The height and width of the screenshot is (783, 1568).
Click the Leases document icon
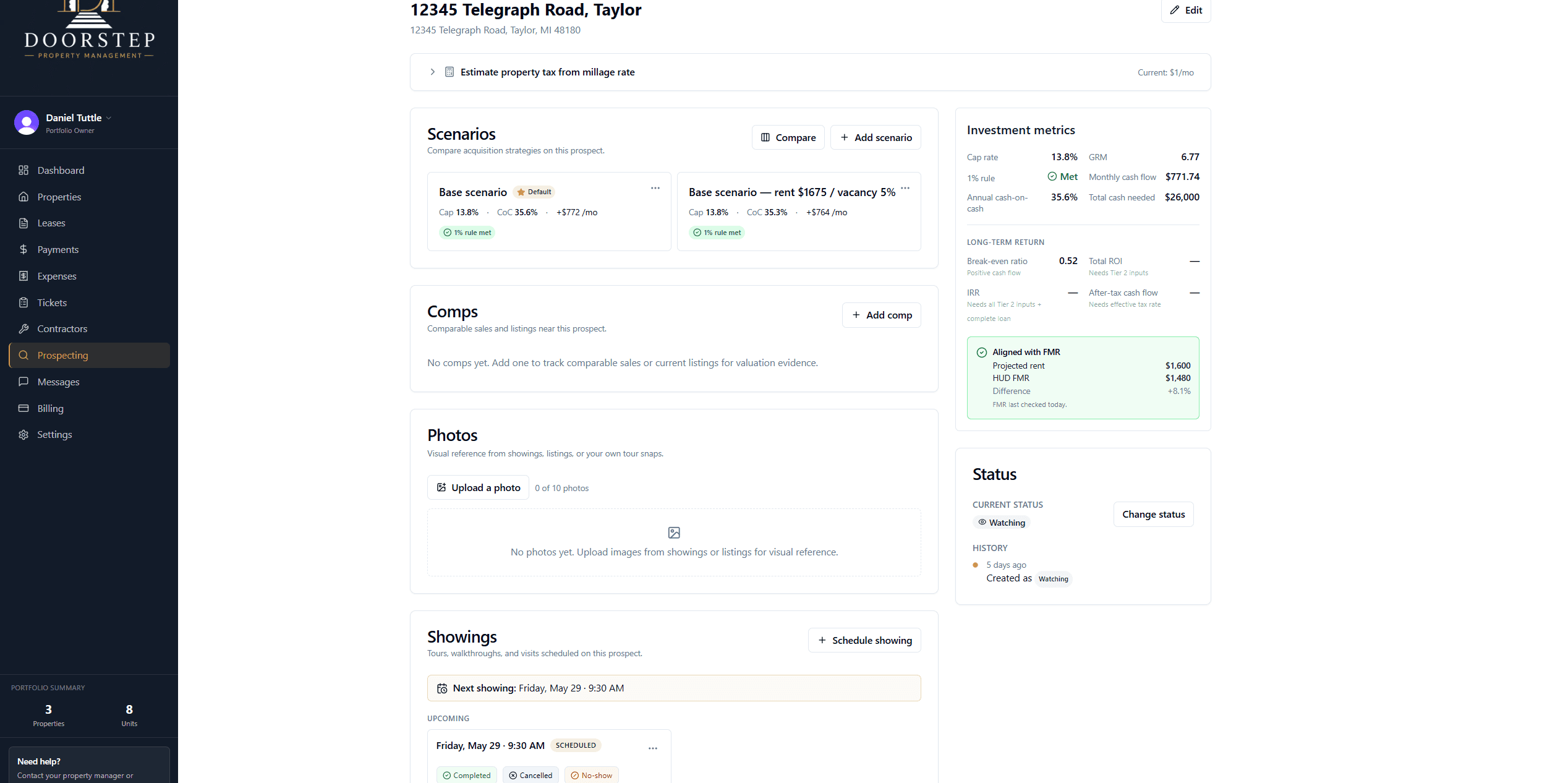pyautogui.click(x=23, y=223)
